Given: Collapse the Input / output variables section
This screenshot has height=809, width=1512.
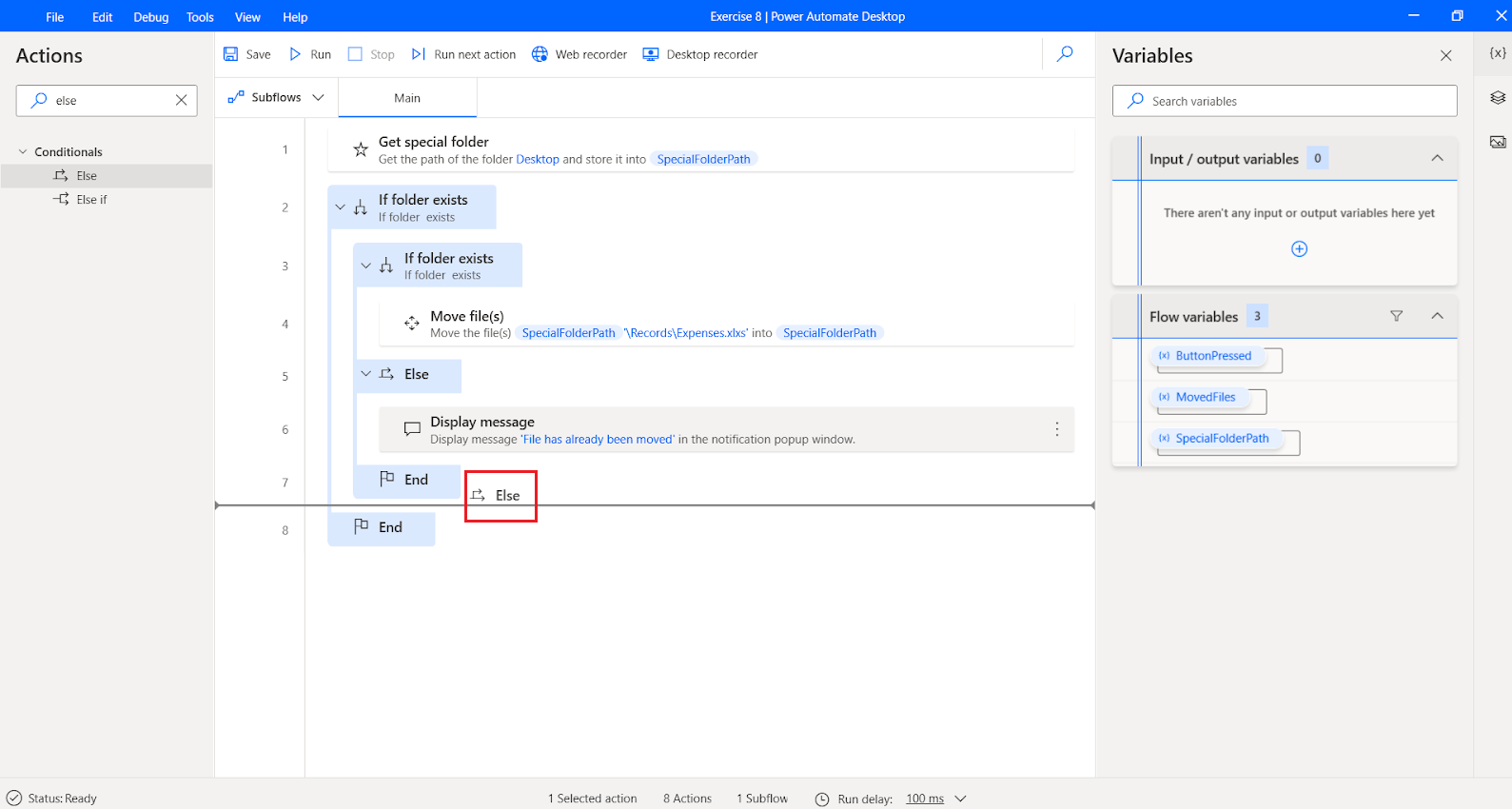Looking at the screenshot, I should [1438, 158].
